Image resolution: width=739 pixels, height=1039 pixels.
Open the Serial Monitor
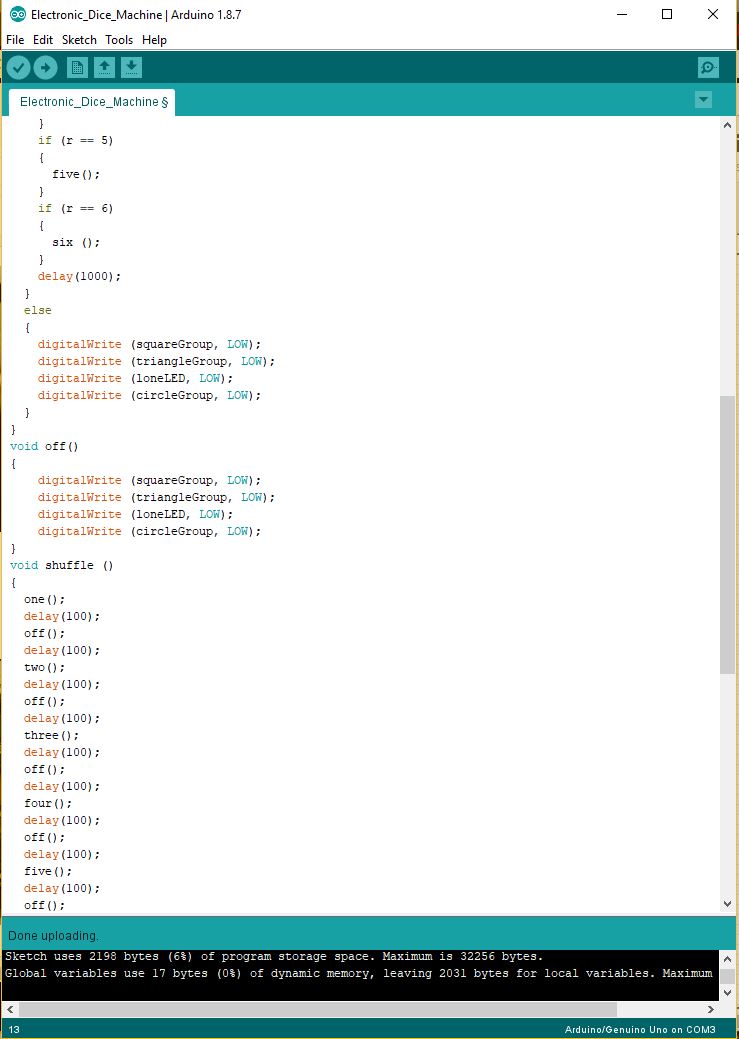tap(708, 68)
